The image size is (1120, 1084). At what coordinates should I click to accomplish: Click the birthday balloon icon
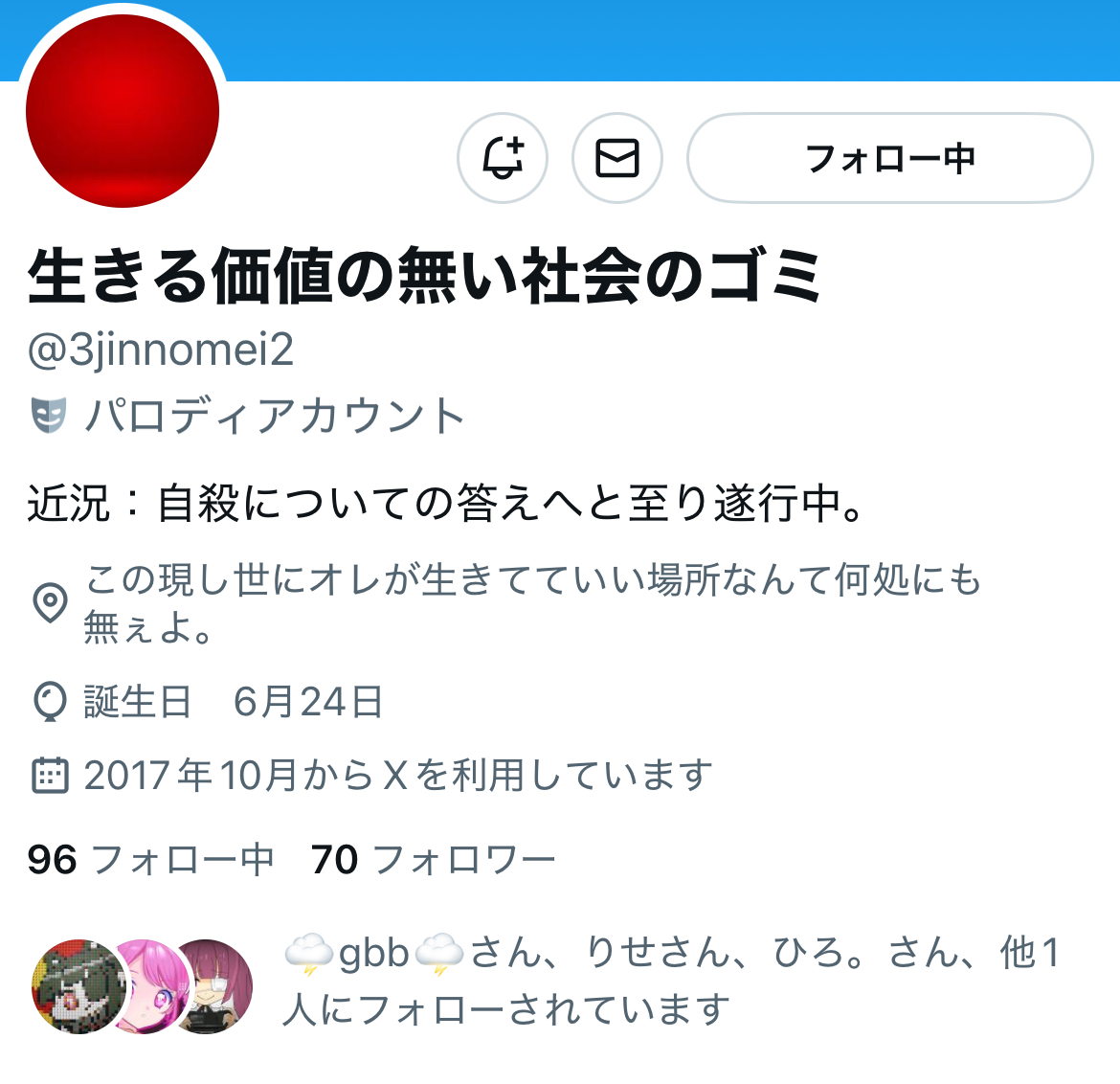[x=50, y=702]
